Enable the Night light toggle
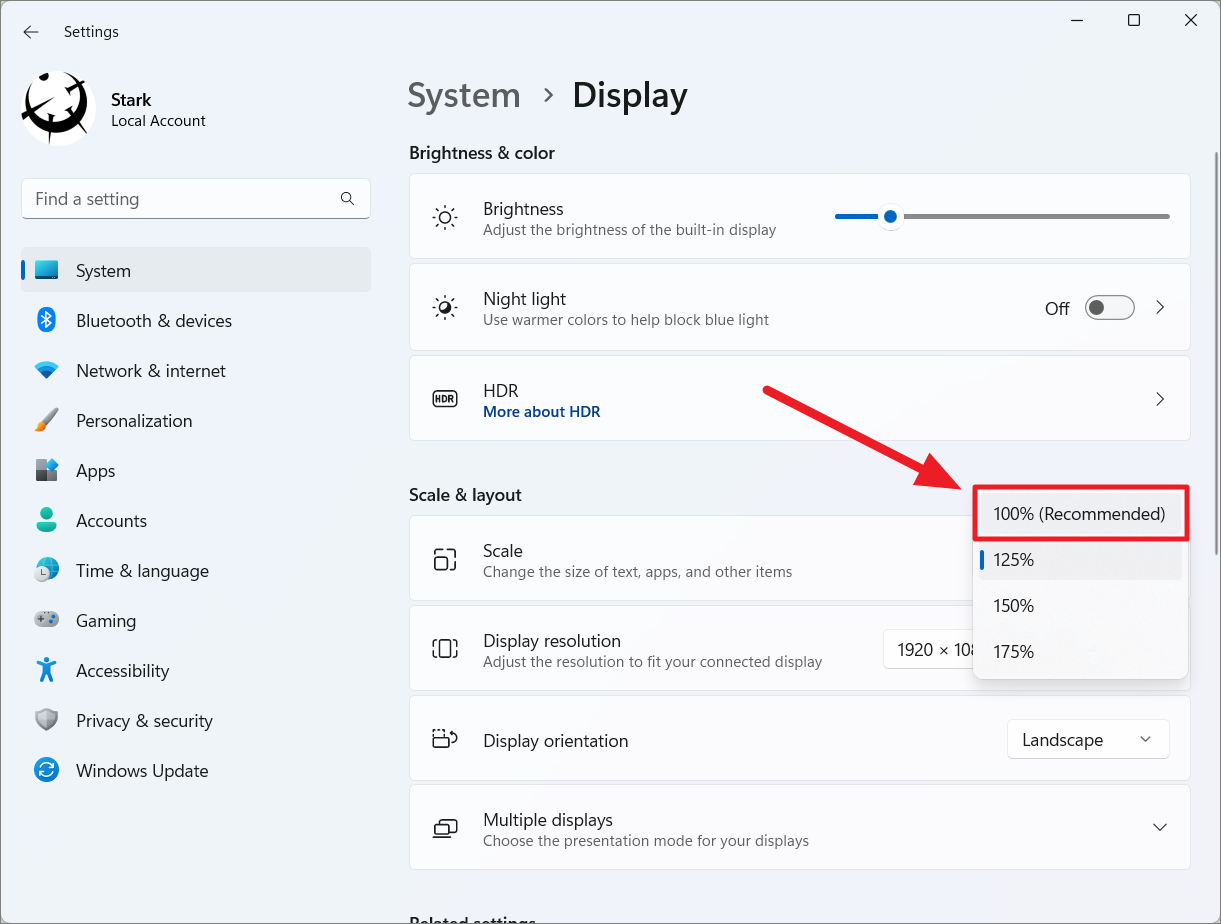The width and height of the screenshot is (1221, 924). coord(1109,308)
